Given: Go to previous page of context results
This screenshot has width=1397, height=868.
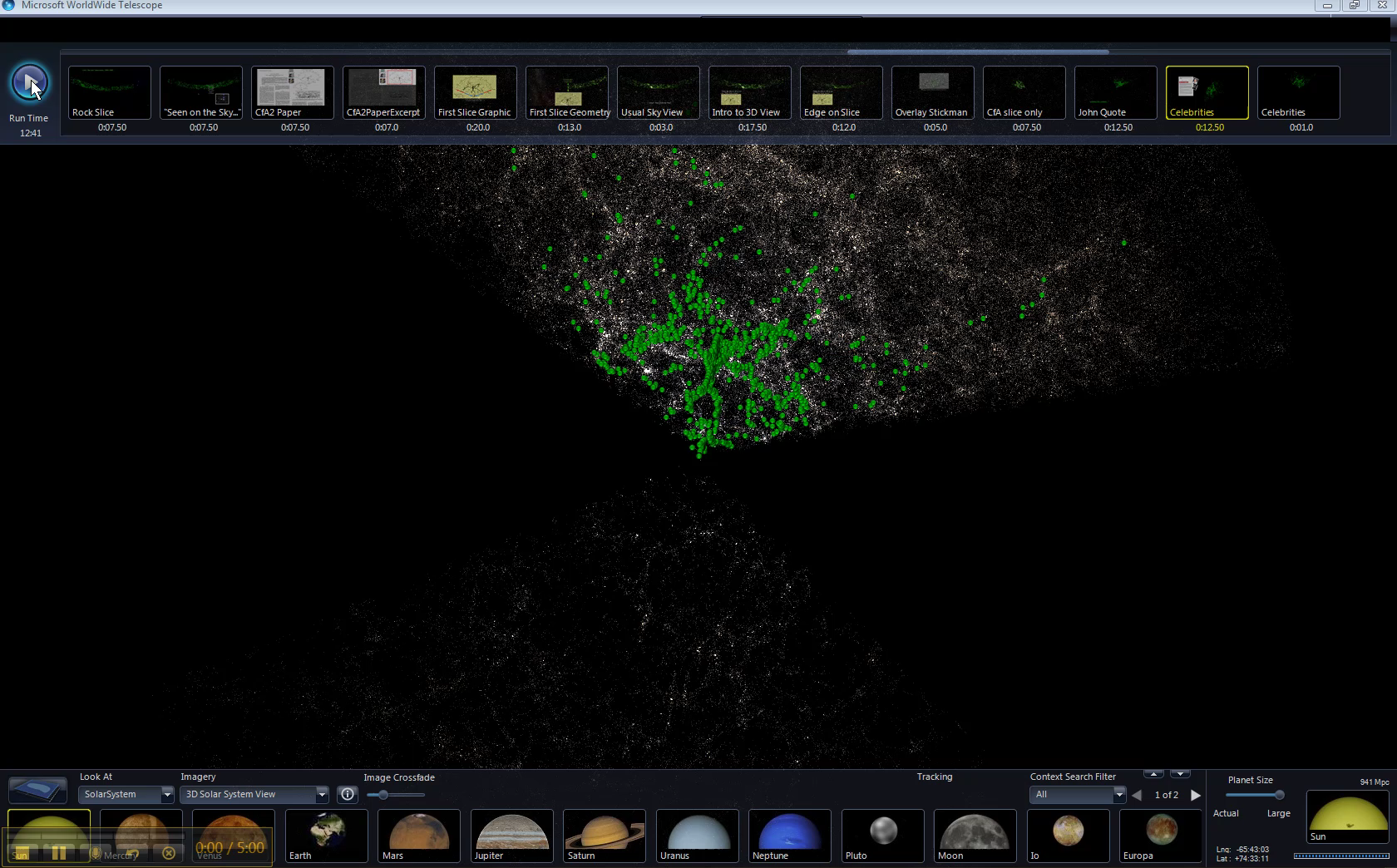Looking at the screenshot, I should (x=1137, y=795).
